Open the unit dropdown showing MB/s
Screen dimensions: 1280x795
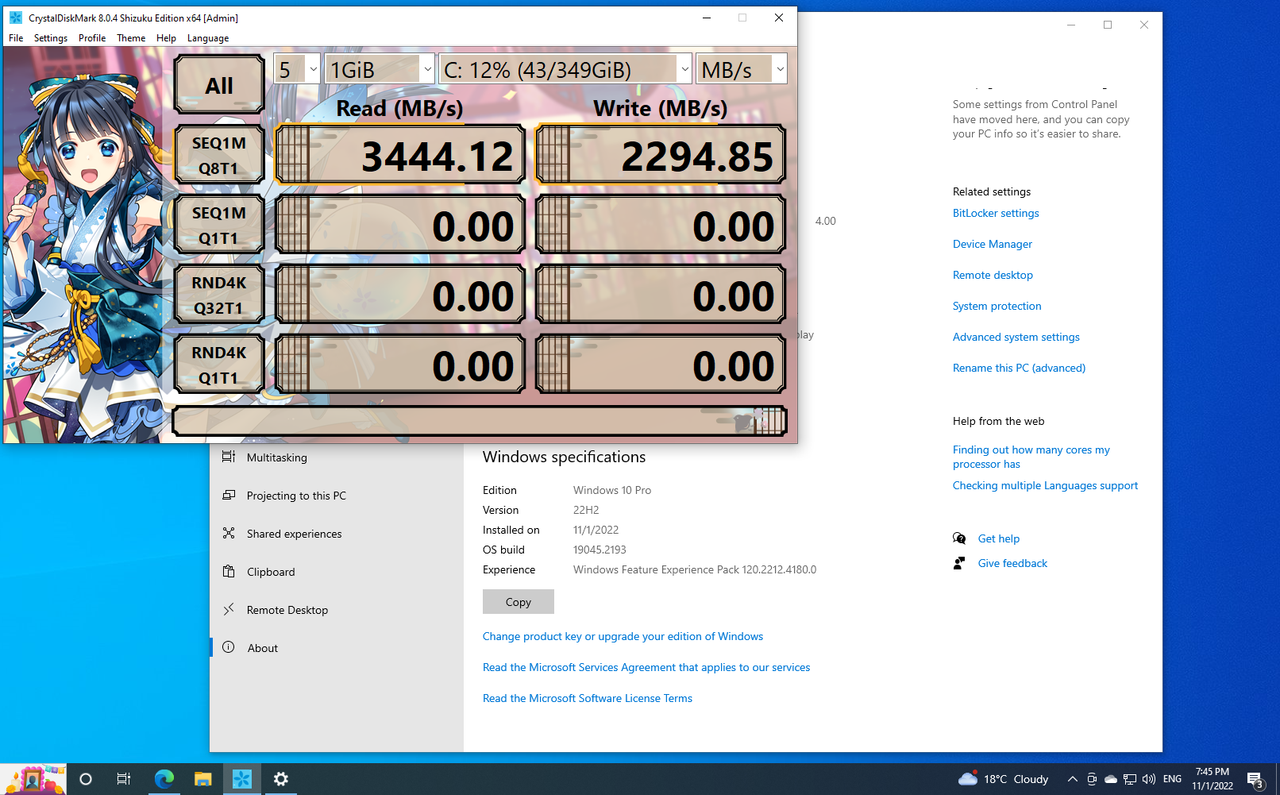tap(741, 69)
